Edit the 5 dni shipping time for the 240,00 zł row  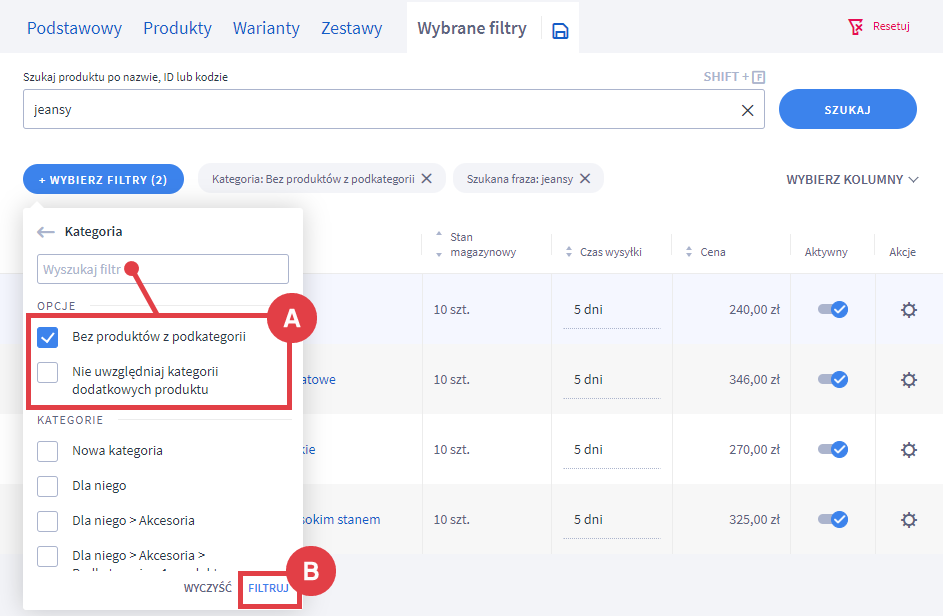[x=612, y=310]
